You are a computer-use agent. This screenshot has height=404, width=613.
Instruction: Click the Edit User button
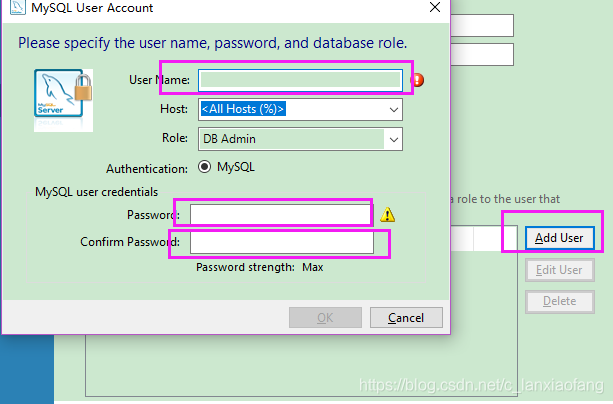coord(560,270)
